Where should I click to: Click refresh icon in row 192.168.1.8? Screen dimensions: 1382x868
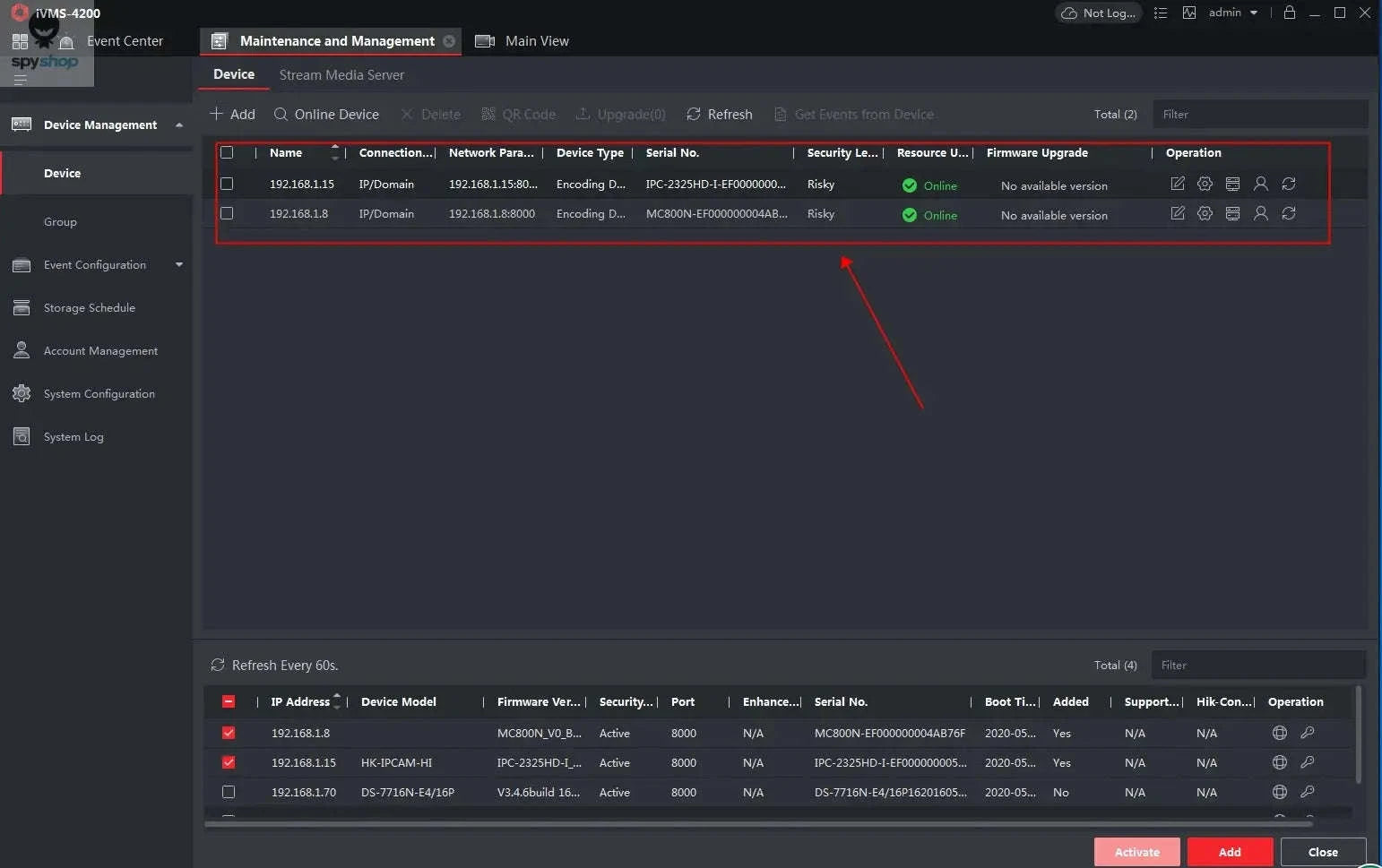coord(1288,213)
